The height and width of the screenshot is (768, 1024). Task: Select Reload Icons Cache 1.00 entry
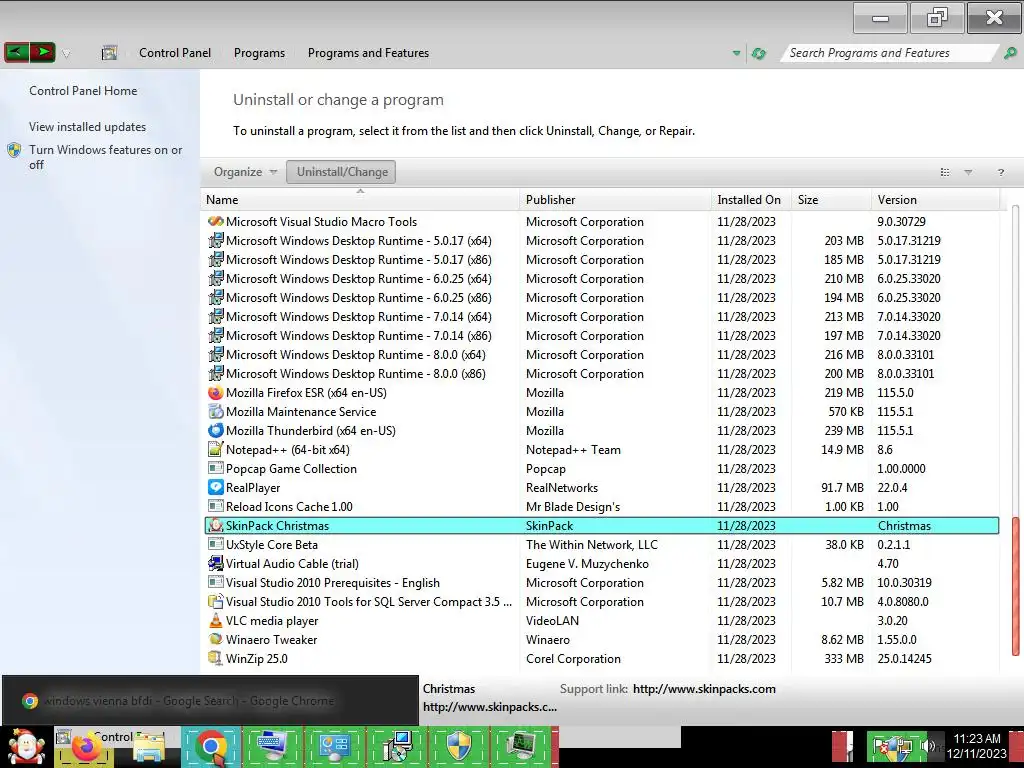click(x=289, y=507)
